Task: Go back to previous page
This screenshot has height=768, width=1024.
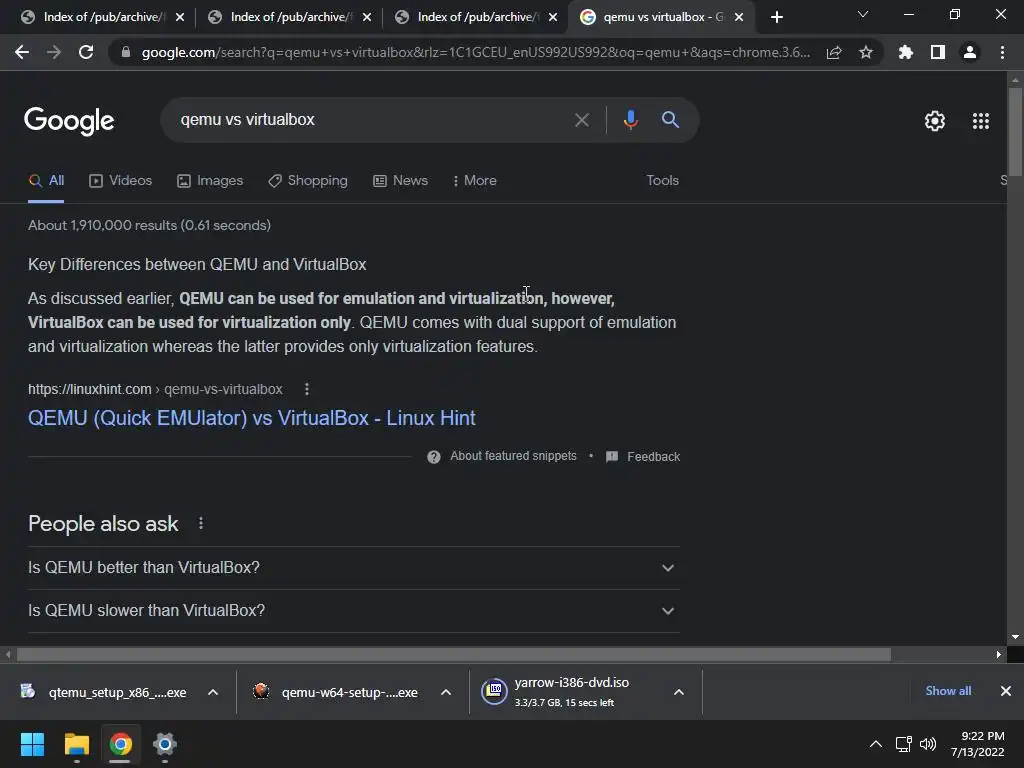Action: (22, 52)
